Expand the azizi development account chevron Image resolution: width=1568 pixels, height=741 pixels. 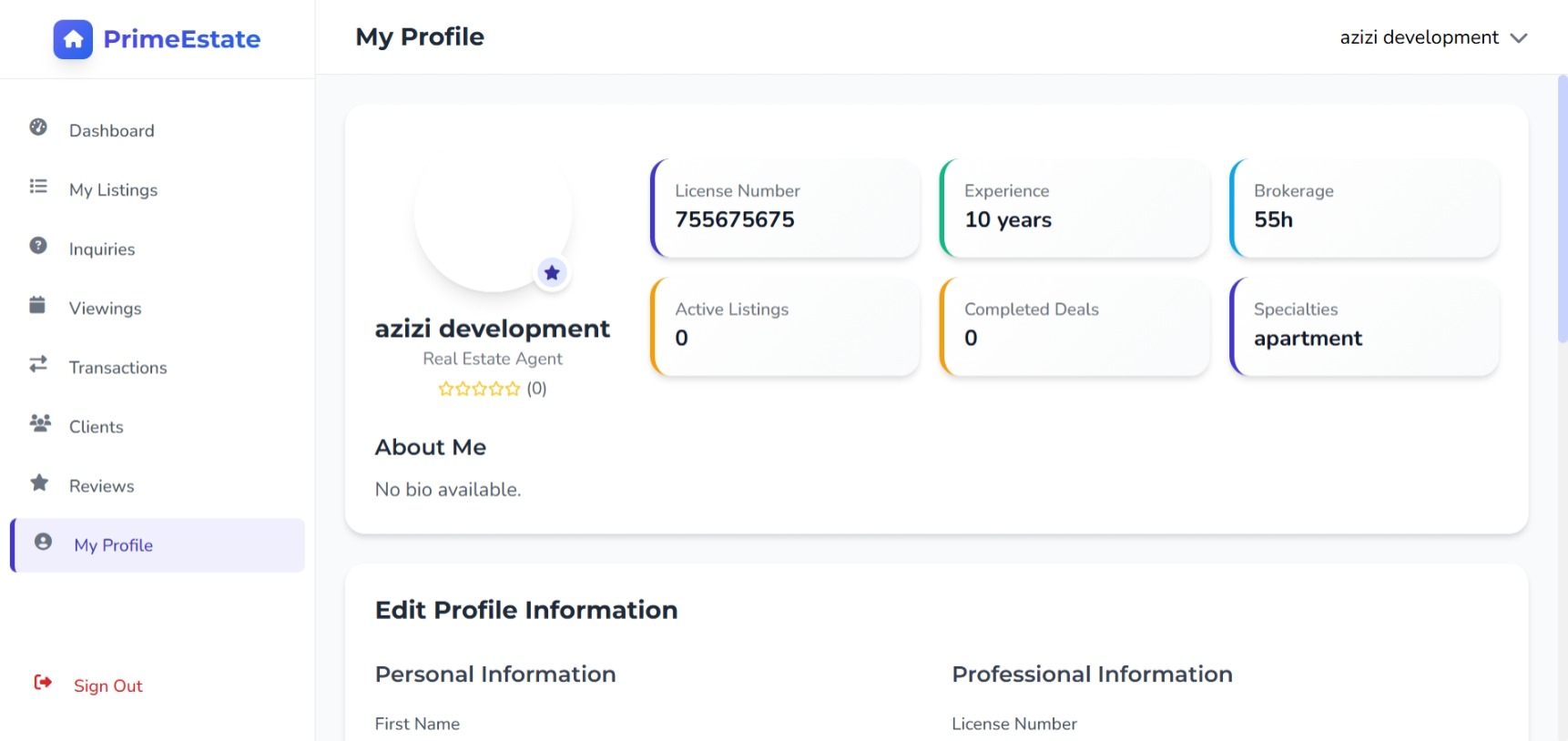[x=1518, y=38]
